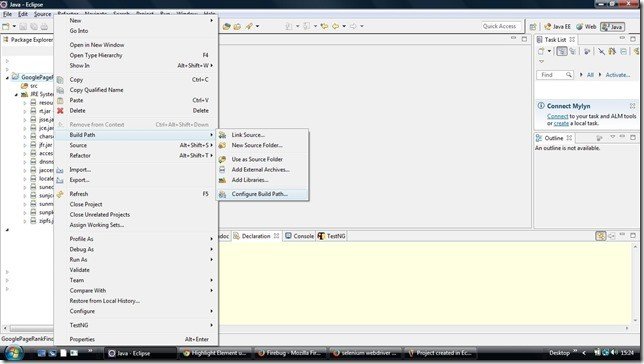Click the red Delete X icon

60,111
